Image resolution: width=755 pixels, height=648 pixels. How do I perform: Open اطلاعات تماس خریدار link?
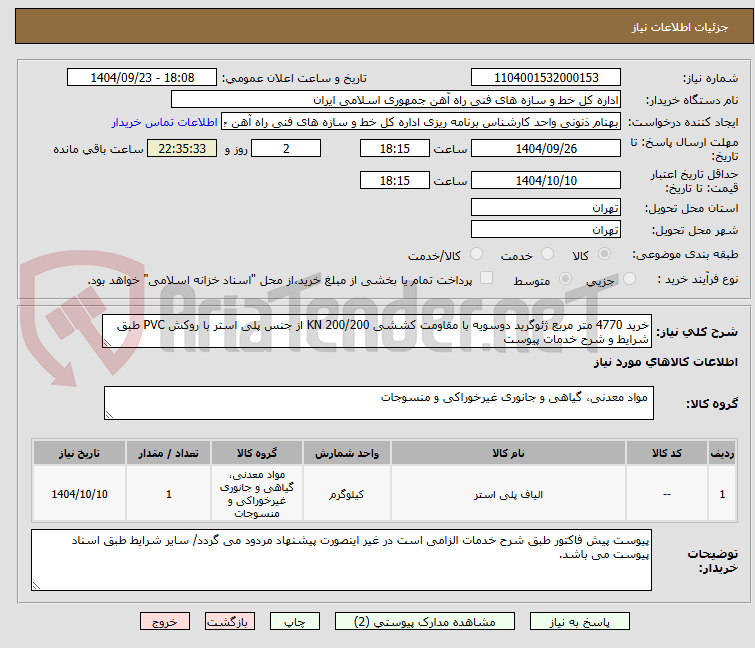[x=165, y=122]
